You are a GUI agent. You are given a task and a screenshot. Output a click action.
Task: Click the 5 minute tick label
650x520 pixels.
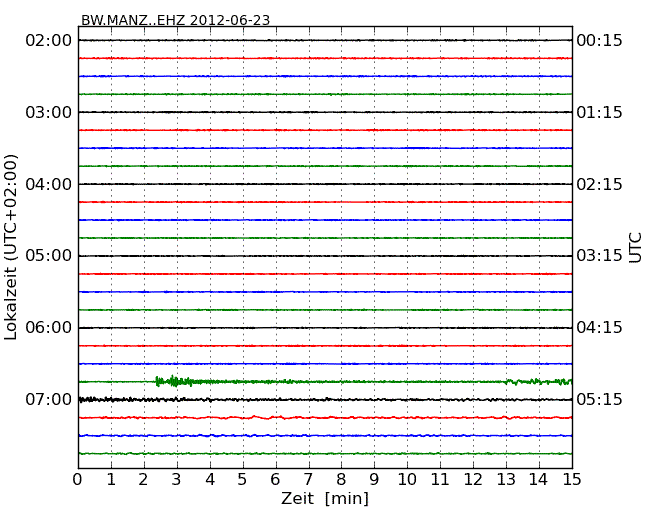pos(243,480)
